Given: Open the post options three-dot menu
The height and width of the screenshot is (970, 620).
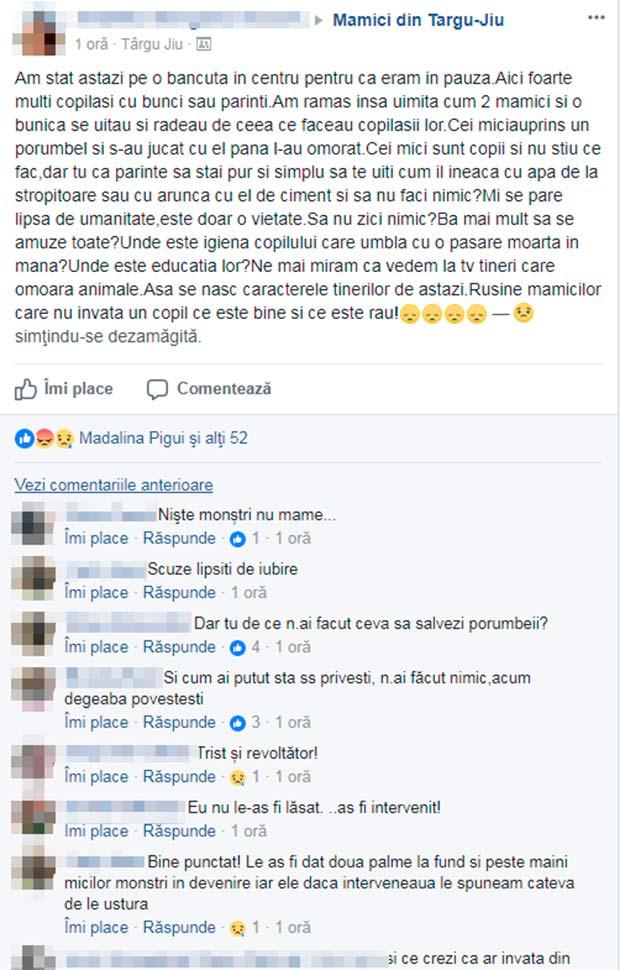Looking at the screenshot, I should coord(596,17).
